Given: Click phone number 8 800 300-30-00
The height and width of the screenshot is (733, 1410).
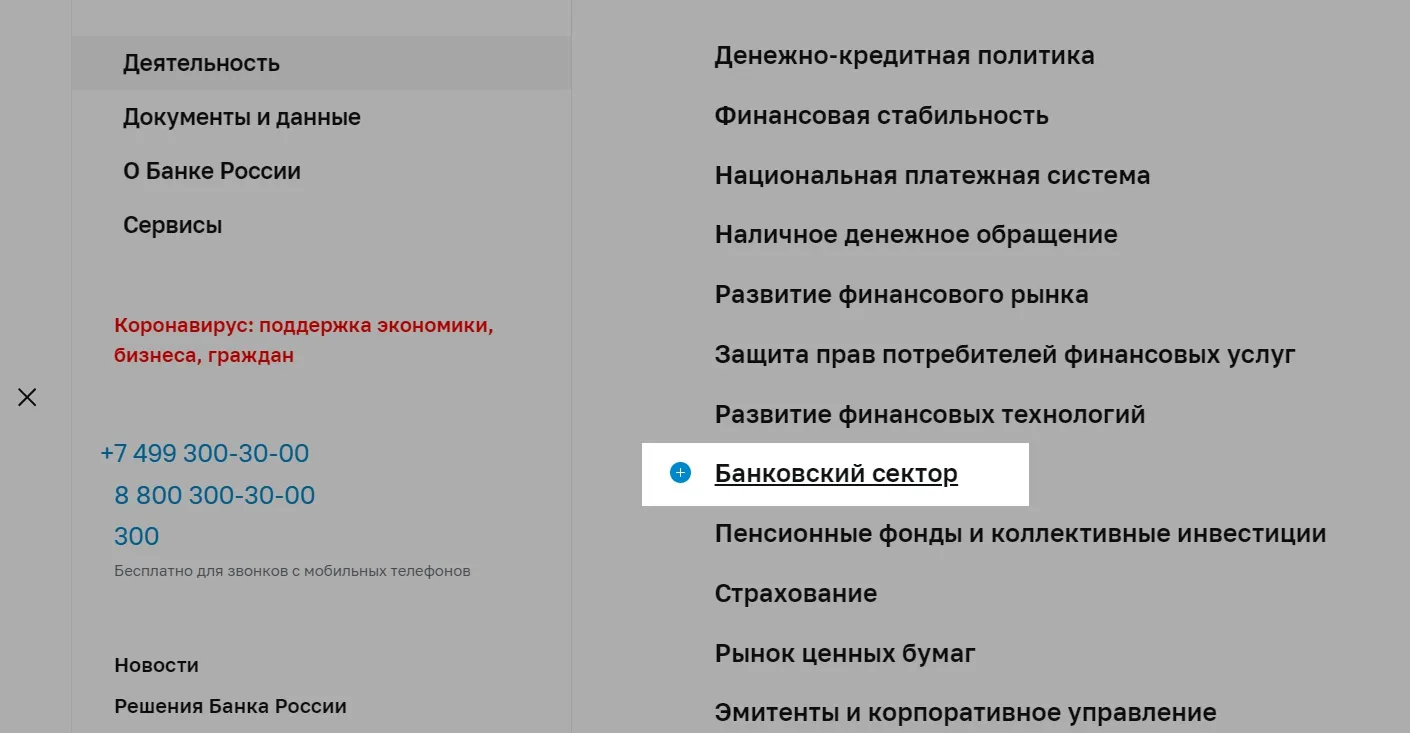Looking at the screenshot, I should 215,495.
